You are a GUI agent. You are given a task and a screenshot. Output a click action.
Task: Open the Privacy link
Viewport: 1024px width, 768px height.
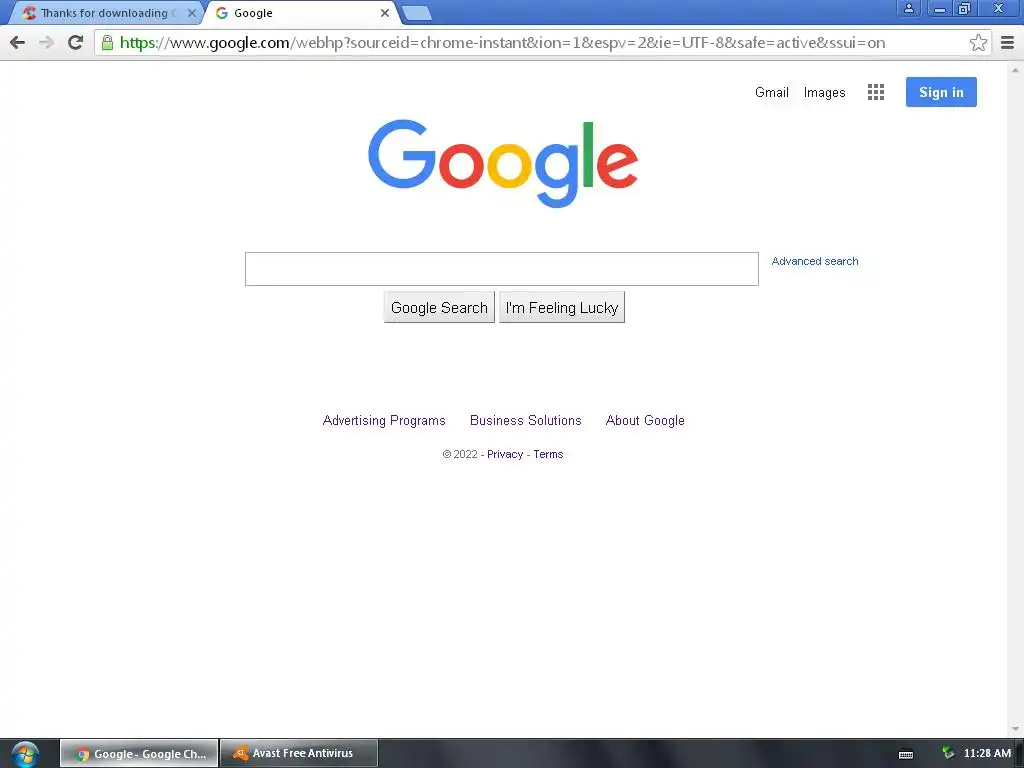[505, 455]
